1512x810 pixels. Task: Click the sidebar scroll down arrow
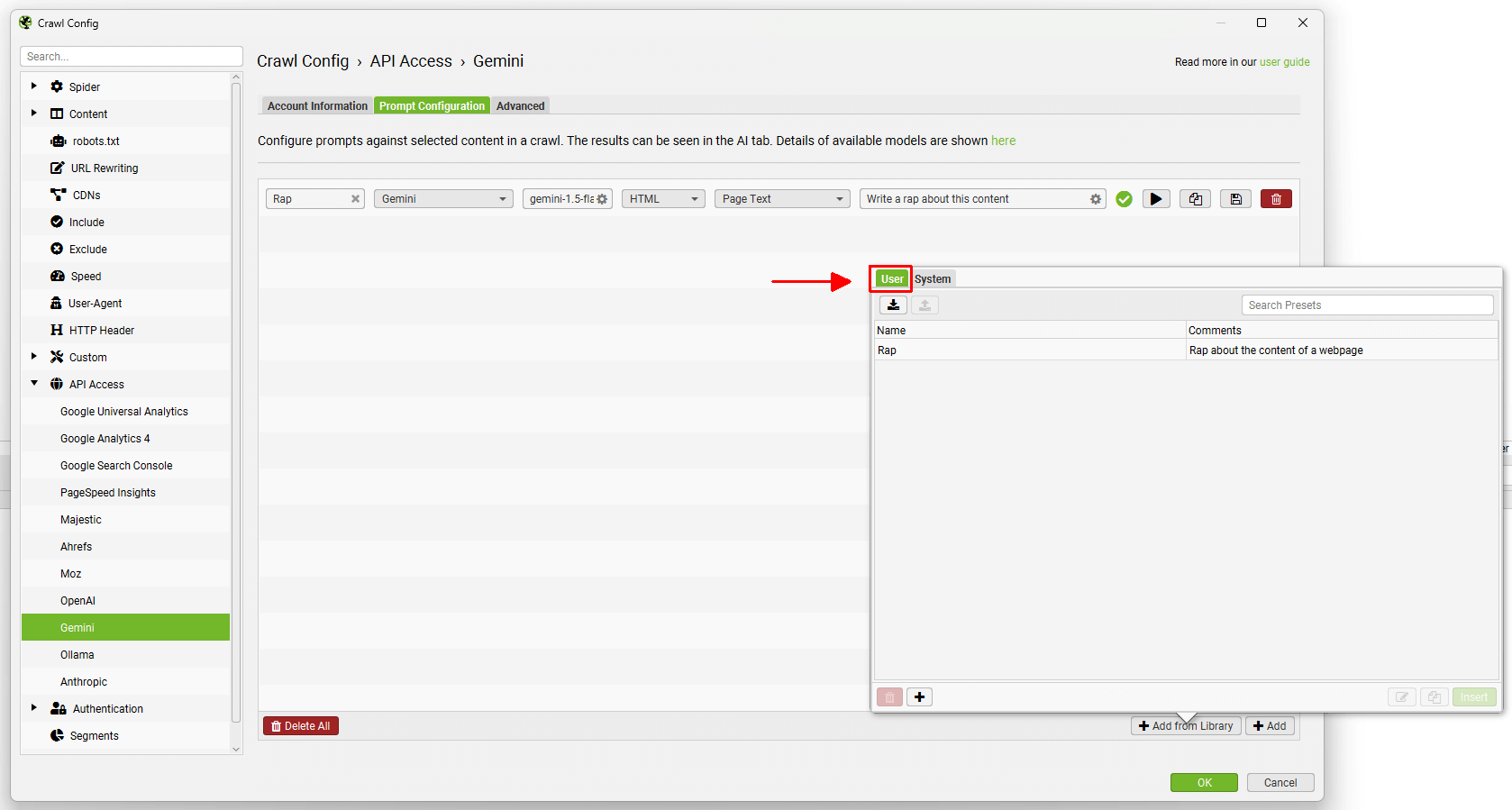coord(236,749)
